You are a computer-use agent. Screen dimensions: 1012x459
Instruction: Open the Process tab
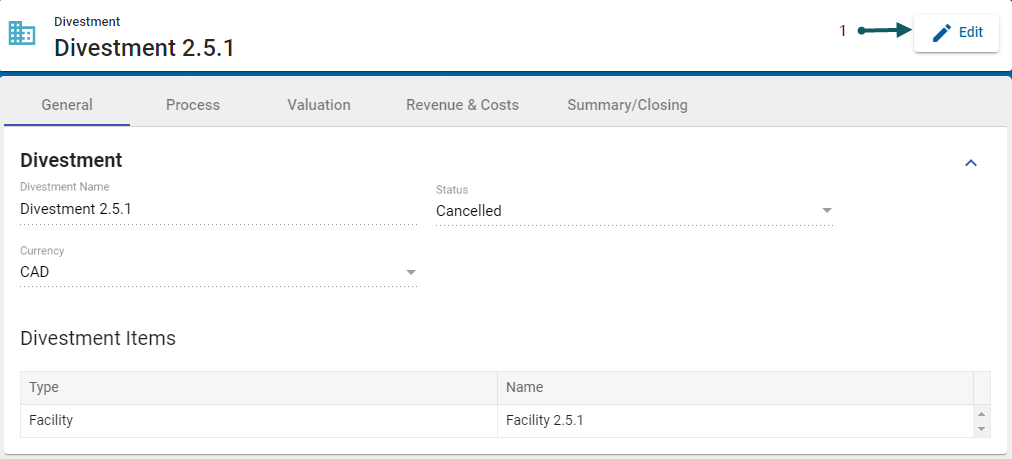[193, 105]
